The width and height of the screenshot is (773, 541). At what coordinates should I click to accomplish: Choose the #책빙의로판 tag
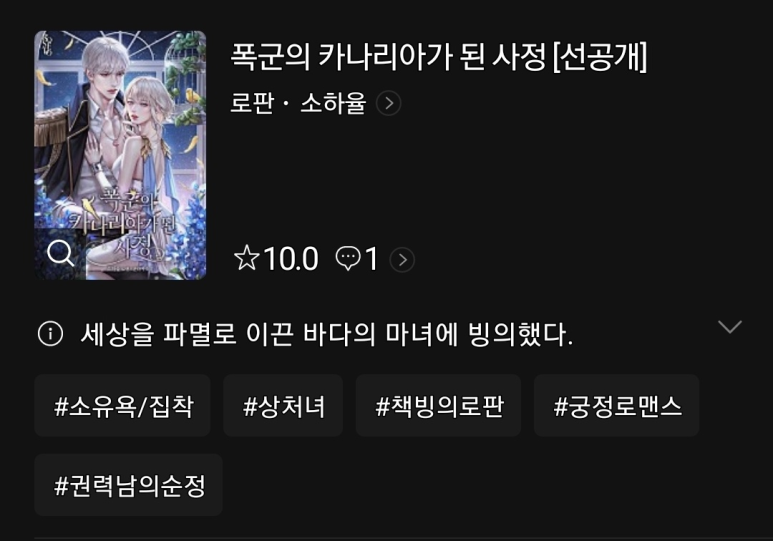point(438,405)
